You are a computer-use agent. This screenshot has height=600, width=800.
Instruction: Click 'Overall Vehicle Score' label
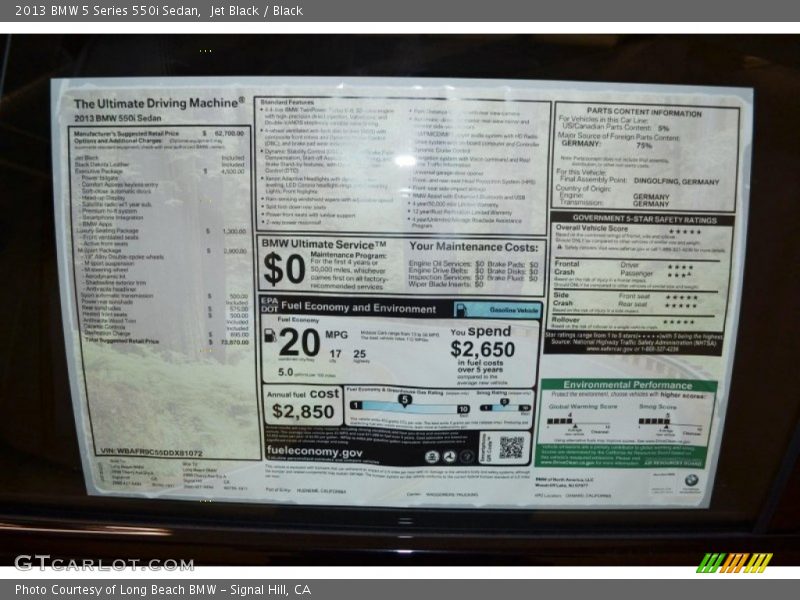pyautogui.click(x=592, y=228)
